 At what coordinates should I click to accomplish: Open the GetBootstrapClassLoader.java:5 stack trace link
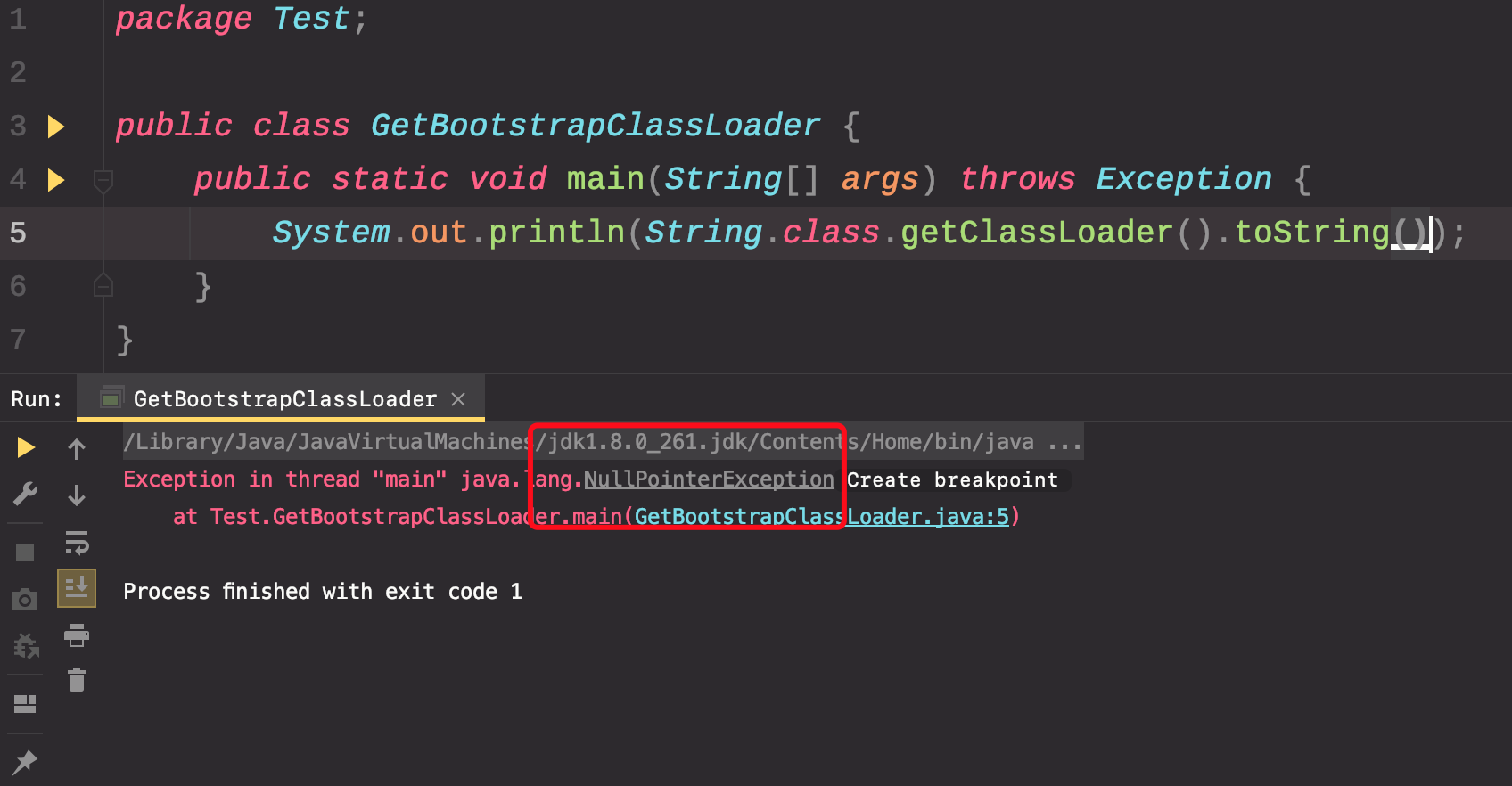click(x=821, y=517)
